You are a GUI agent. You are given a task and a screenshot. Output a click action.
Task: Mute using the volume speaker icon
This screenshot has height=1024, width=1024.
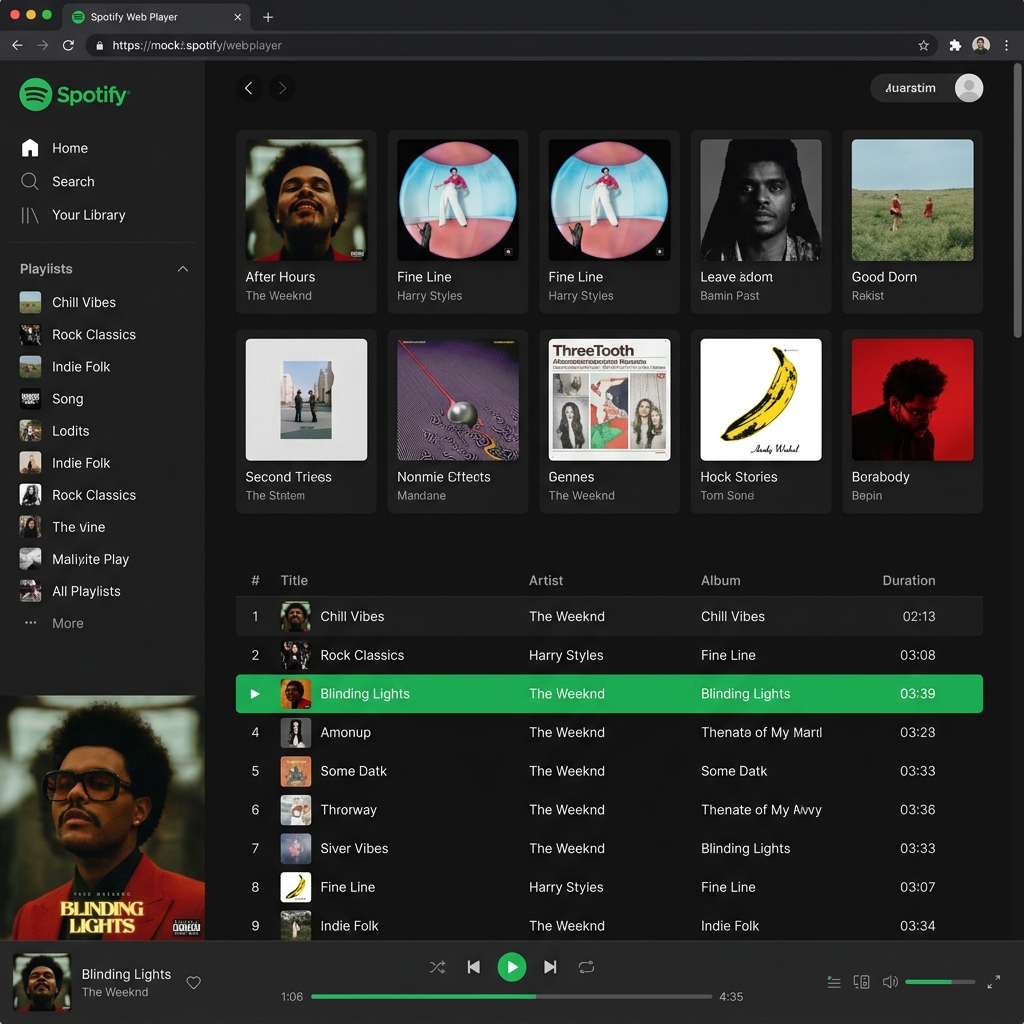[890, 982]
